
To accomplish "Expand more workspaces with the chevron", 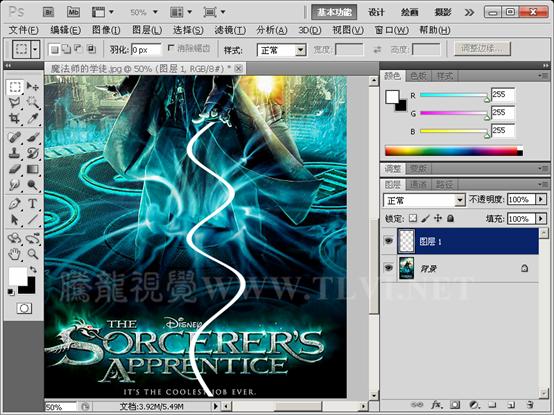I will pos(469,12).
